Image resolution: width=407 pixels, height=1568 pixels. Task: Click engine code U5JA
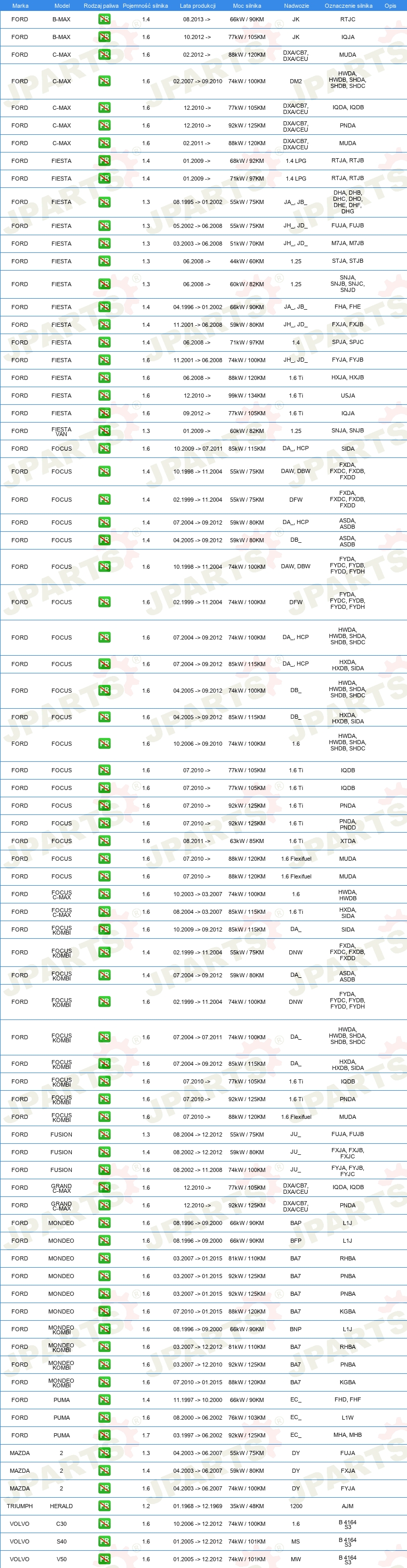(x=348, y=396)
